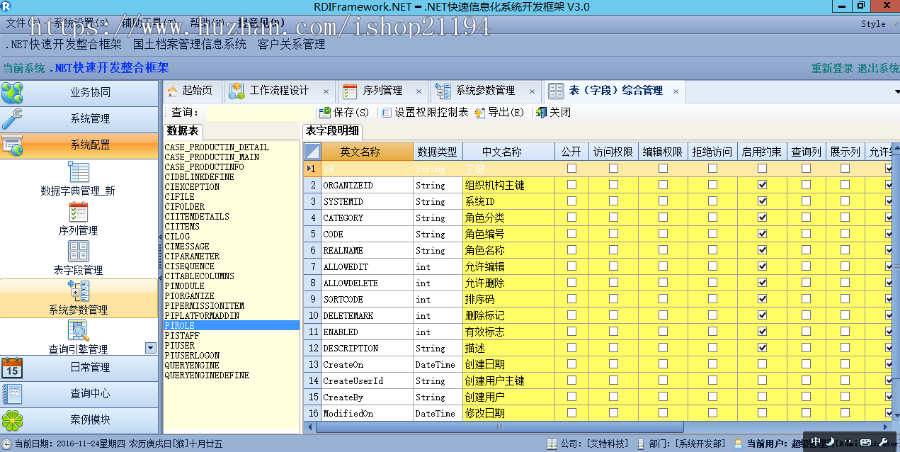Viewport: 900px width, 452px height.
Task: Uncheck 启用约束 for ALLOWEDIT row
Action: pos(762,266)
